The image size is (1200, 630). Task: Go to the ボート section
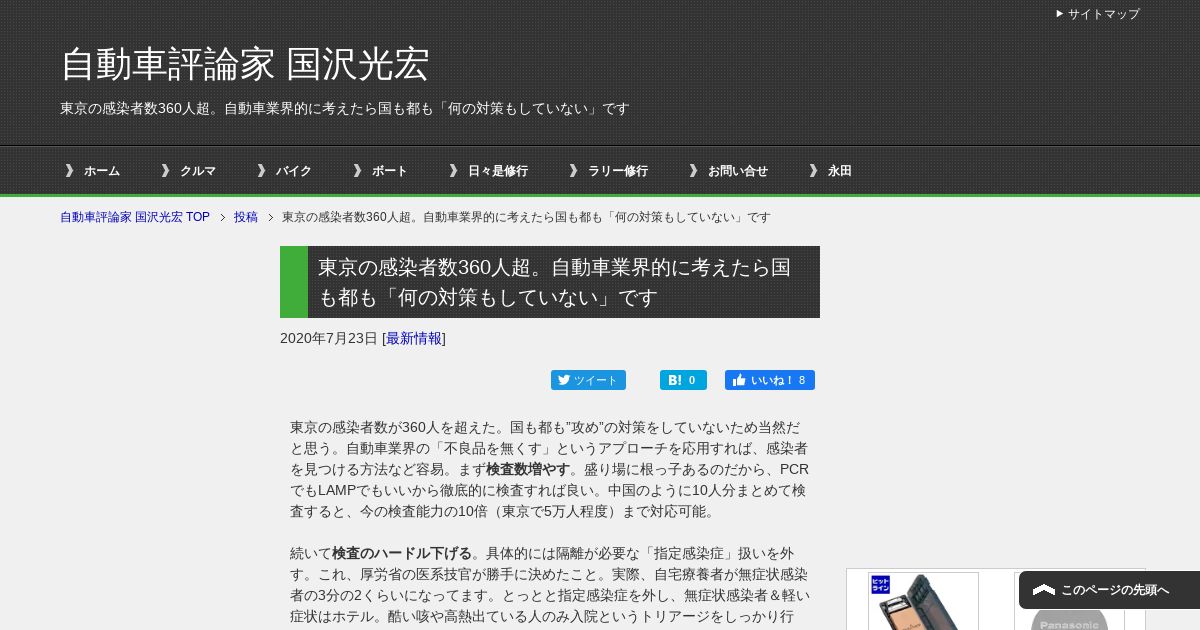click(390, 171)
